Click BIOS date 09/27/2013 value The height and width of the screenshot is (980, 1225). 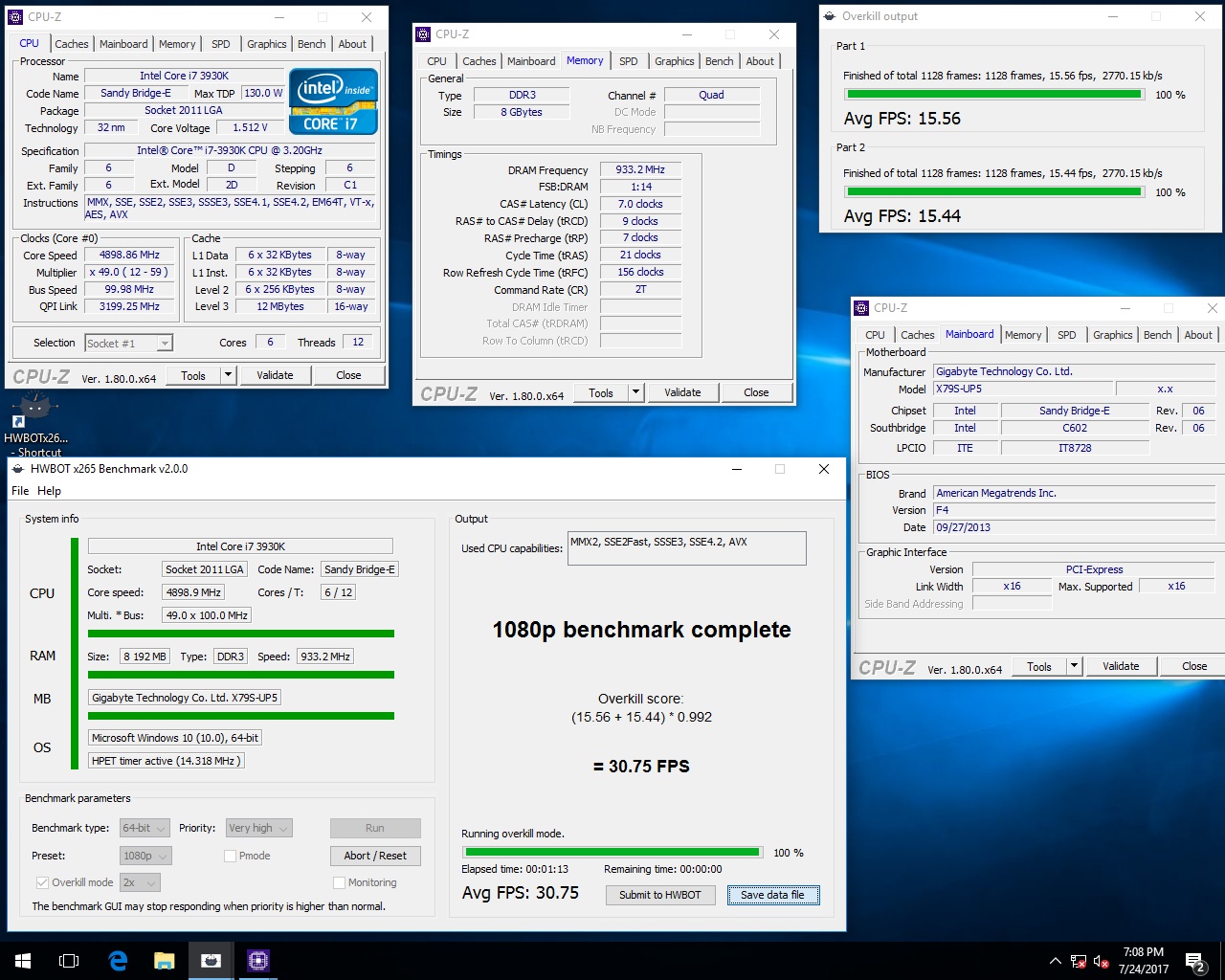1074,527
